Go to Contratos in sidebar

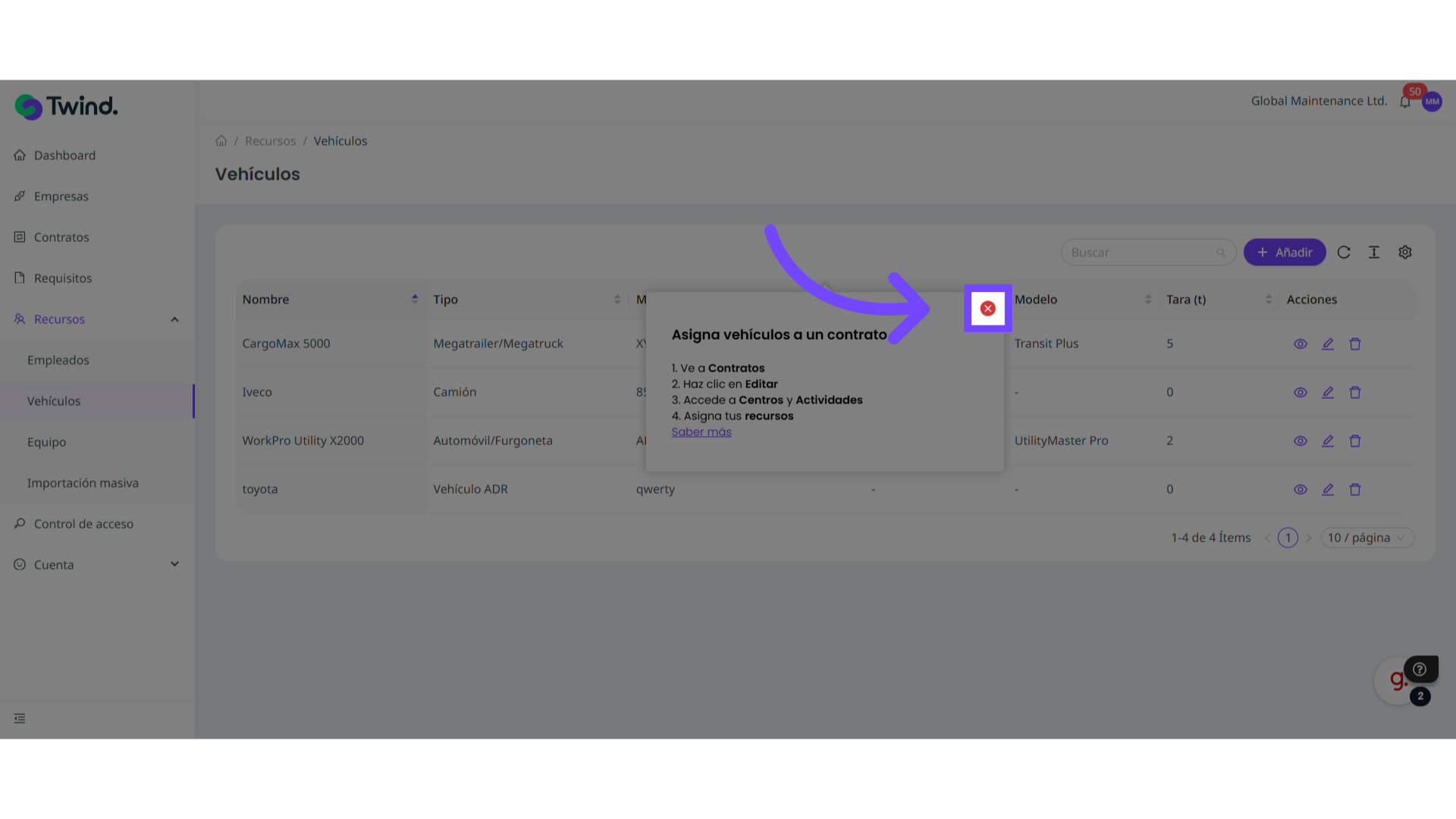pyautogui.click(x=61, y=237)
